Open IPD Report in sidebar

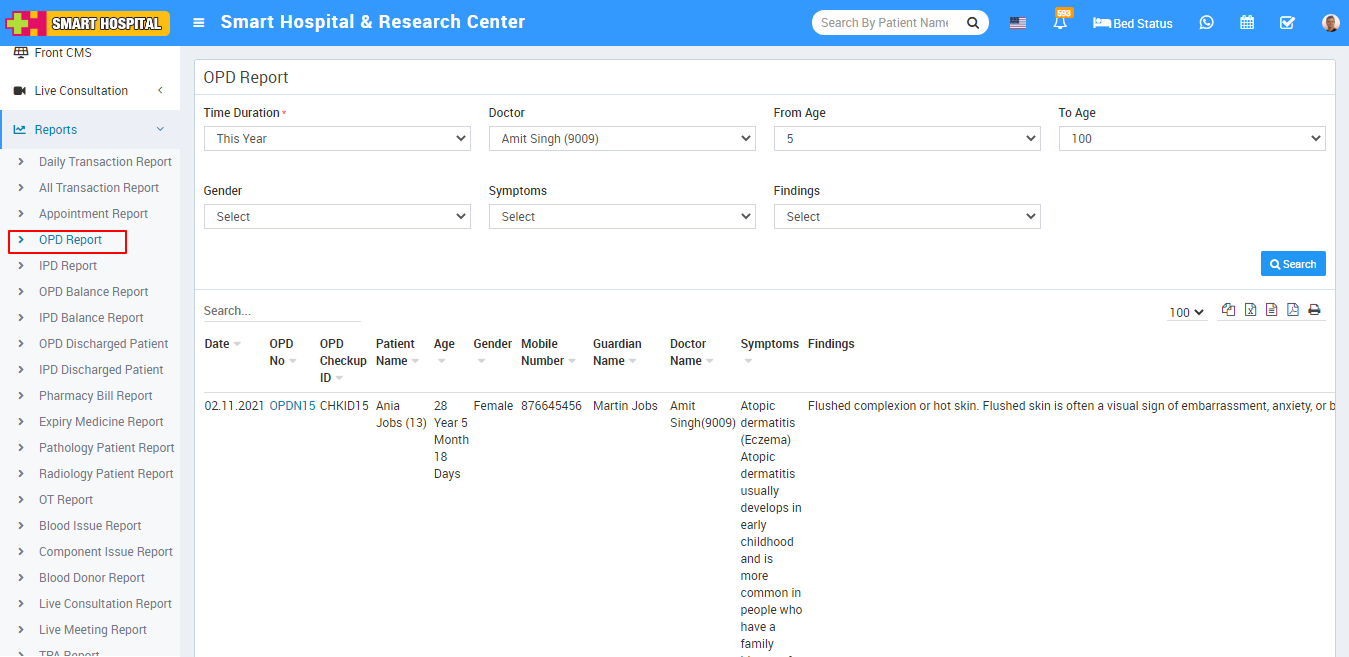click(x=68, y=266)
